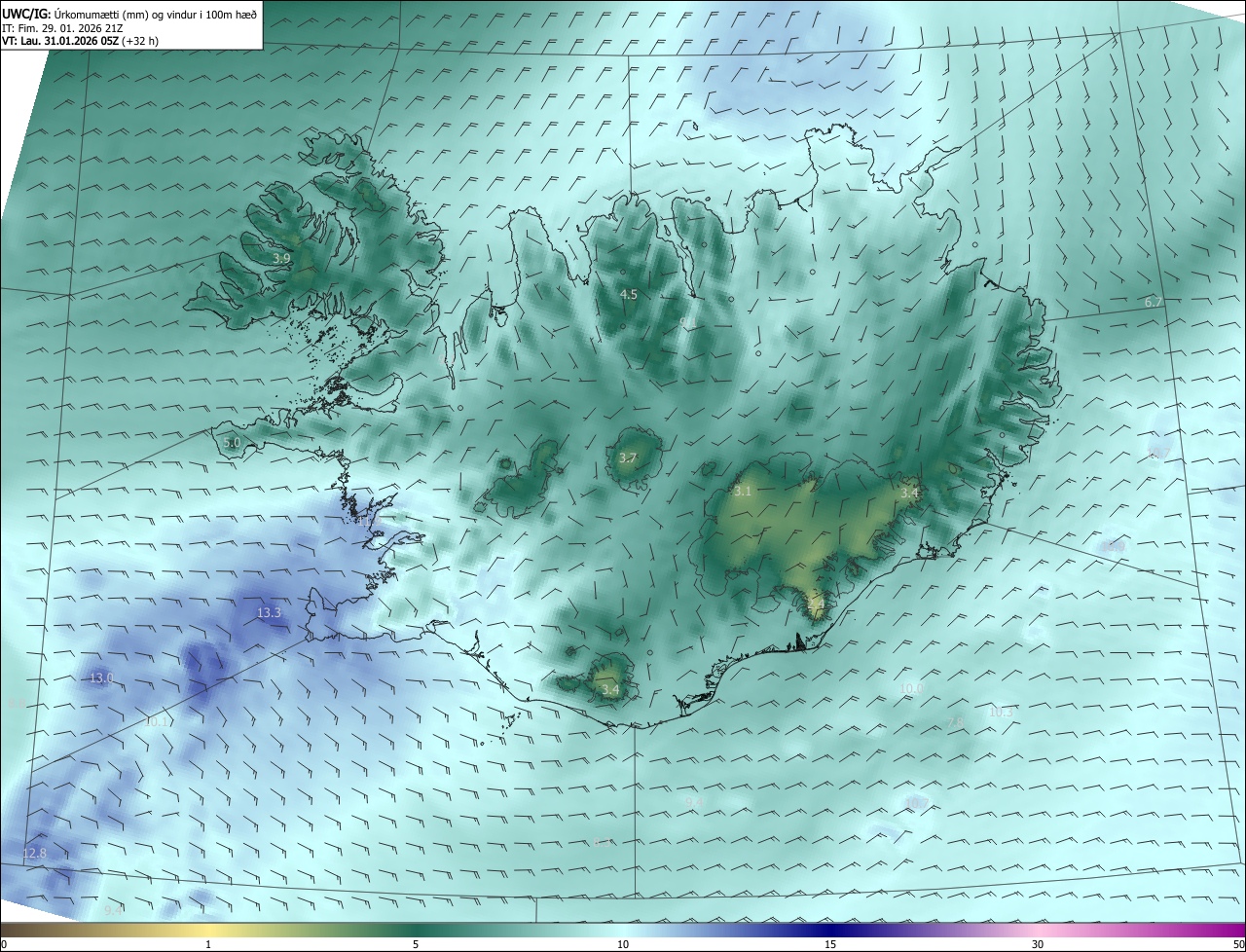1246x952 pixels.
Task: Select the '5' tick on the color bar
Action: [x=416, y=945]
